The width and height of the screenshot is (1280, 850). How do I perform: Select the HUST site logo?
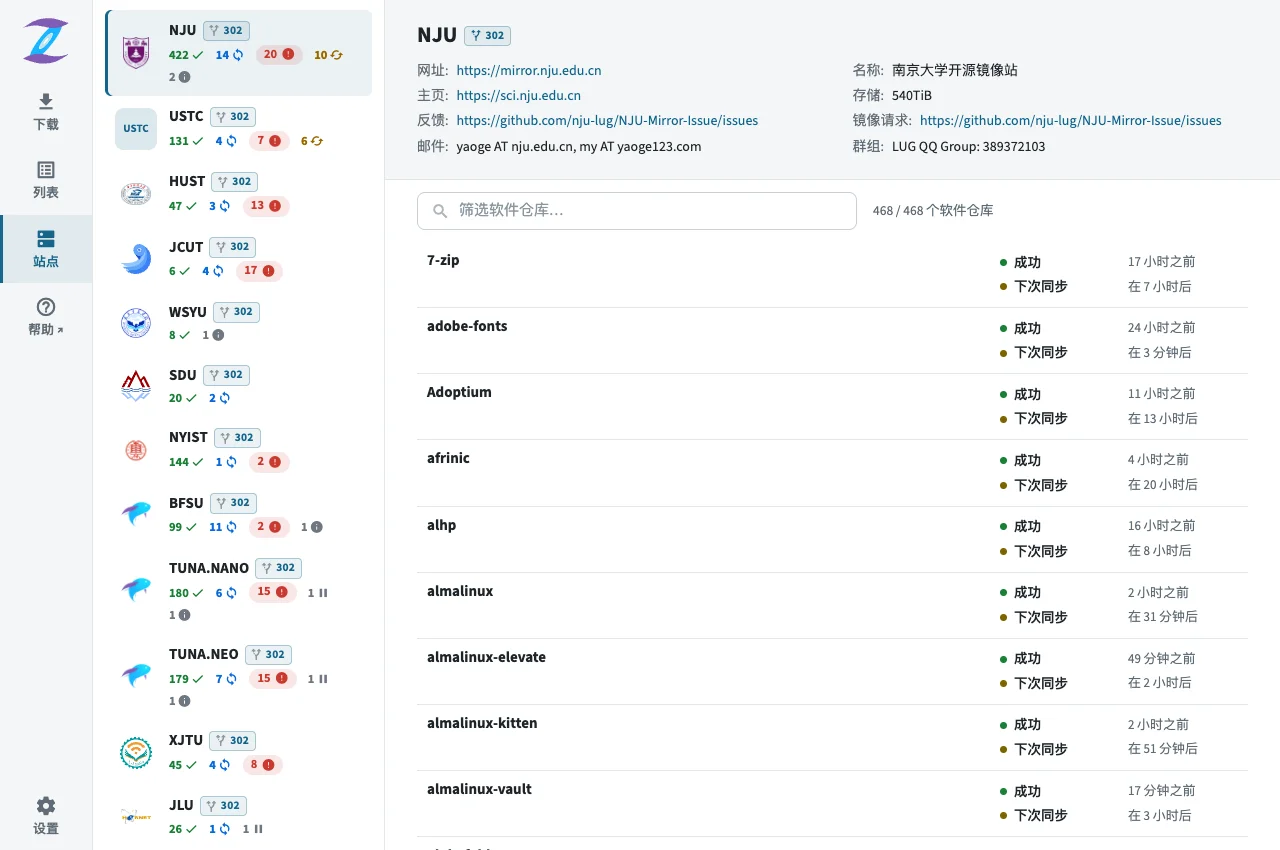(136, 194)
